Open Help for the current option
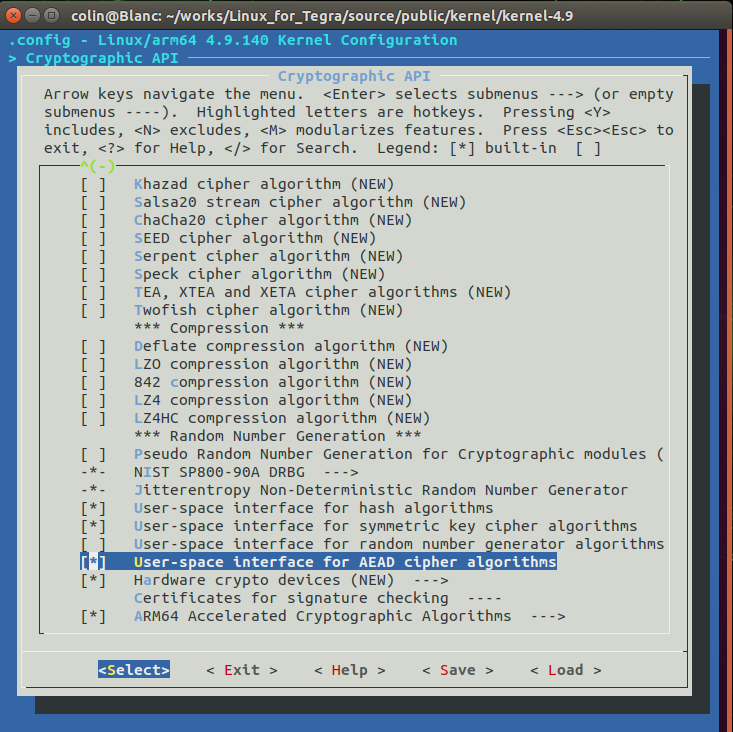The width and height of the screenshot is (733, 732). (350, 670)
